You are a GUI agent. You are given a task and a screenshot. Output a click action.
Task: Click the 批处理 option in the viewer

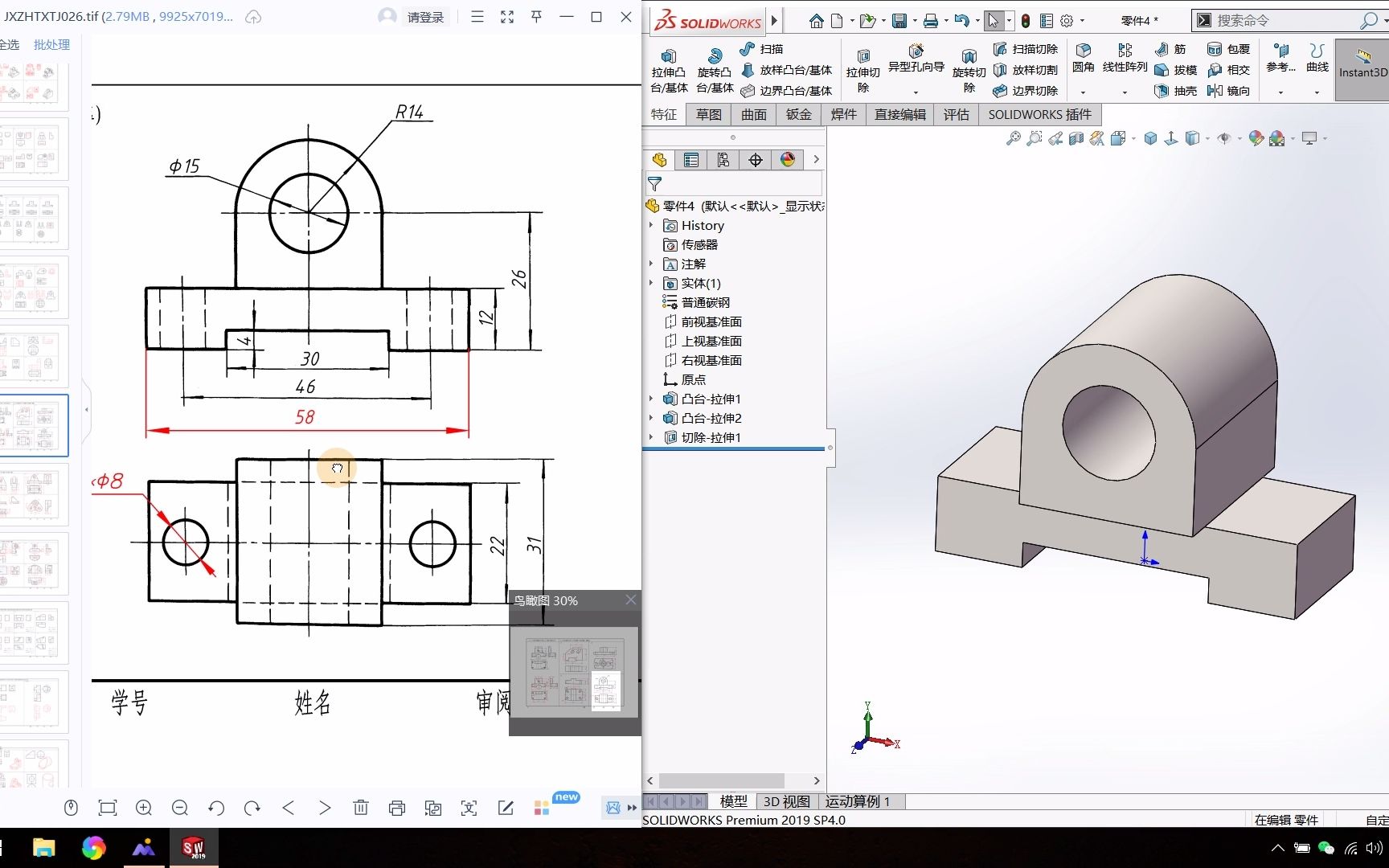(51, 44)
